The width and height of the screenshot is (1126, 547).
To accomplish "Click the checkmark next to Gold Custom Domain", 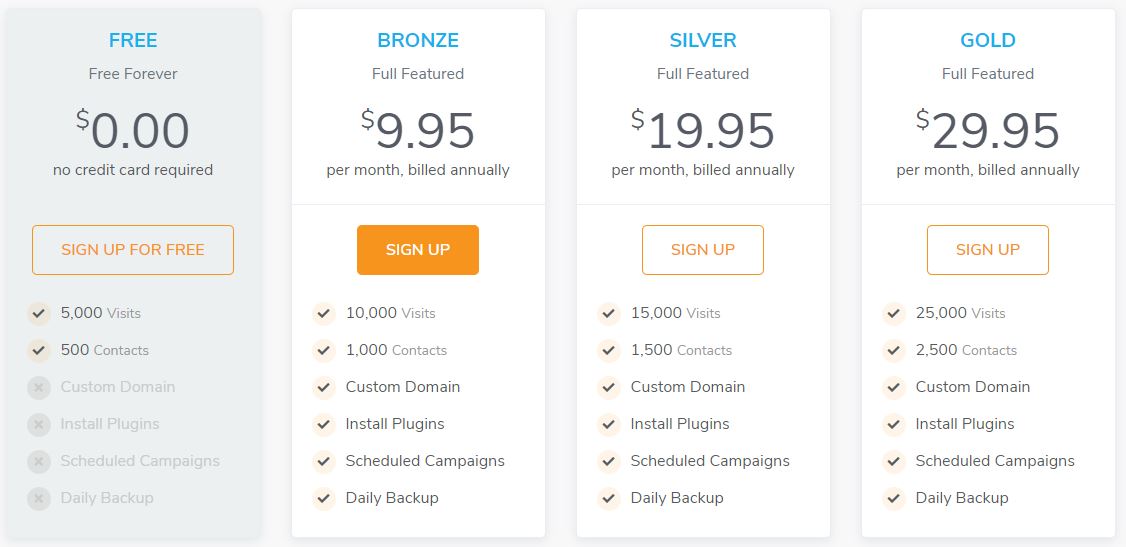I will coord(894,388).
